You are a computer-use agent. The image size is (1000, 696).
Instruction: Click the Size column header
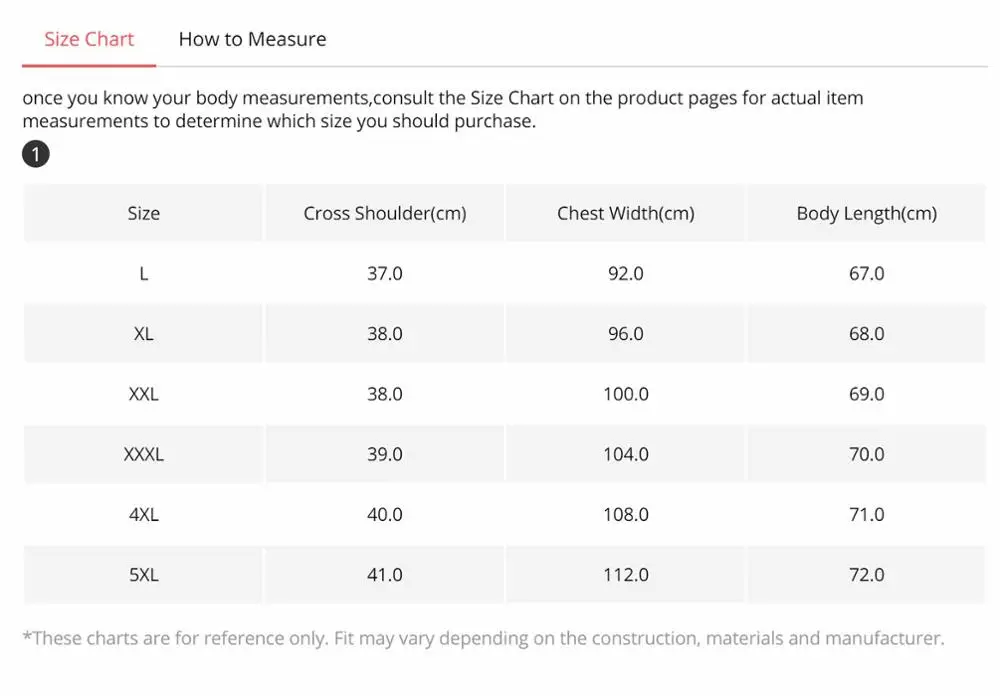coord(144,213)
